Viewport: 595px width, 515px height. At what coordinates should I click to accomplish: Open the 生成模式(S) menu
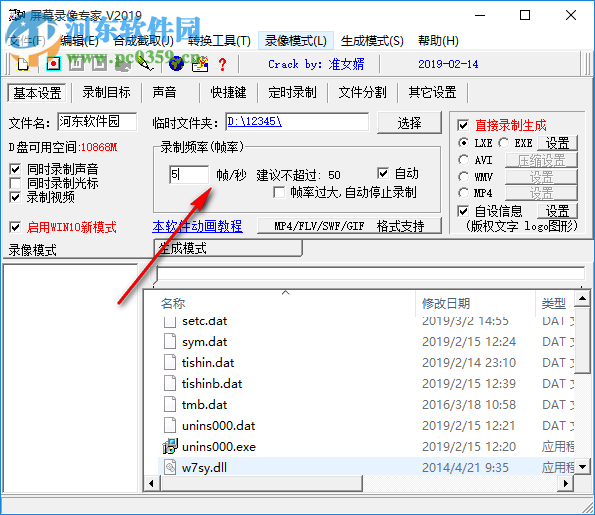[372, 41]
